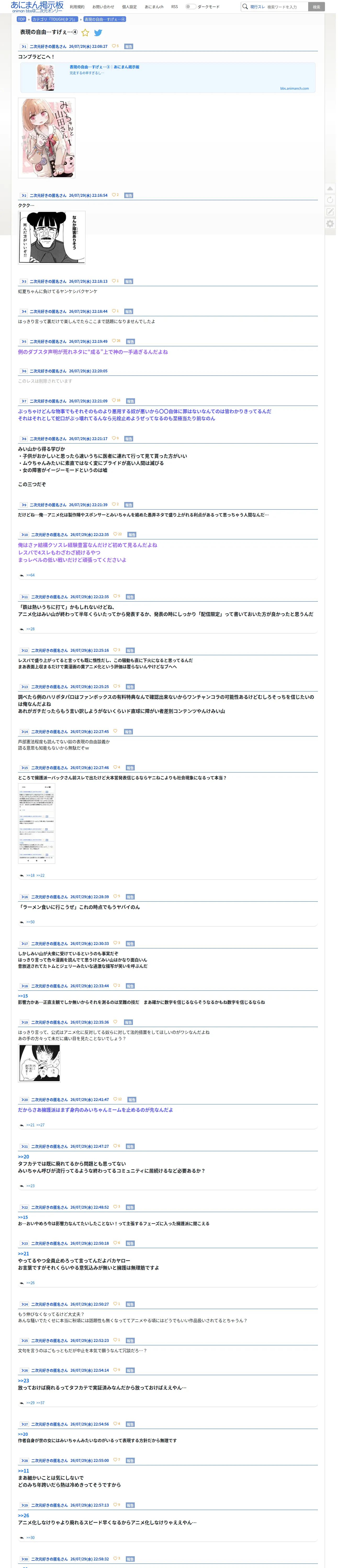Viewport: 338px width, 1568px height.
Task: Click the reply arrow icon beside >>26
Action: click(22, 1283)
